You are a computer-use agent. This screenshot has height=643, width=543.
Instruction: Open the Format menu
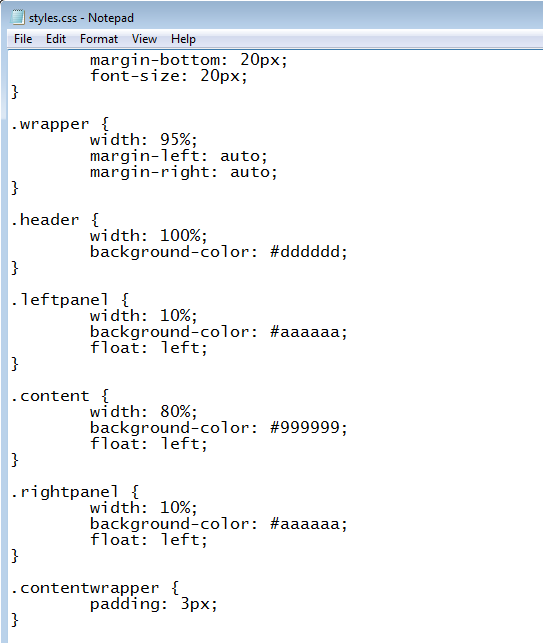99,39
